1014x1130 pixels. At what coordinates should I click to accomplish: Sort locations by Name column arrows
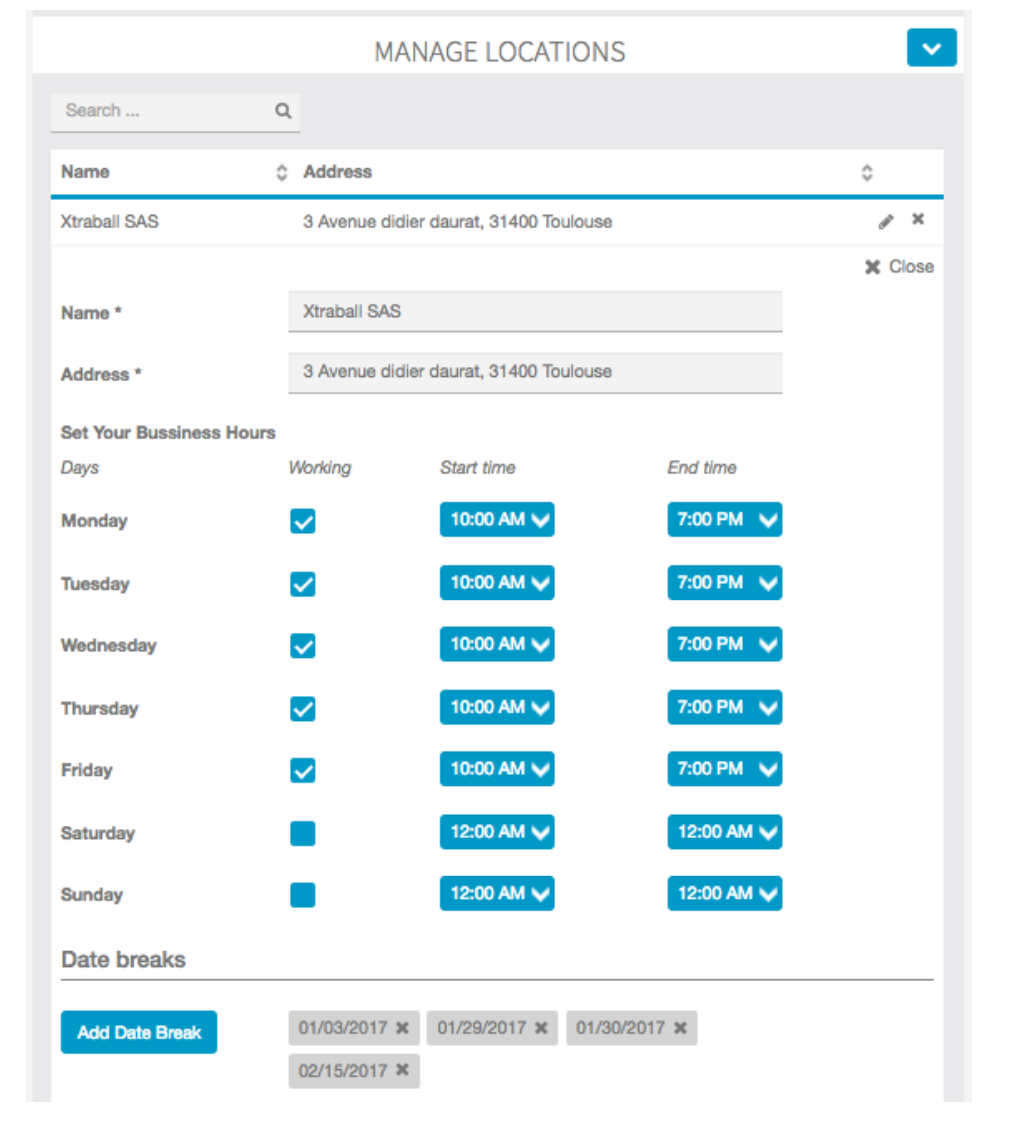281,173
